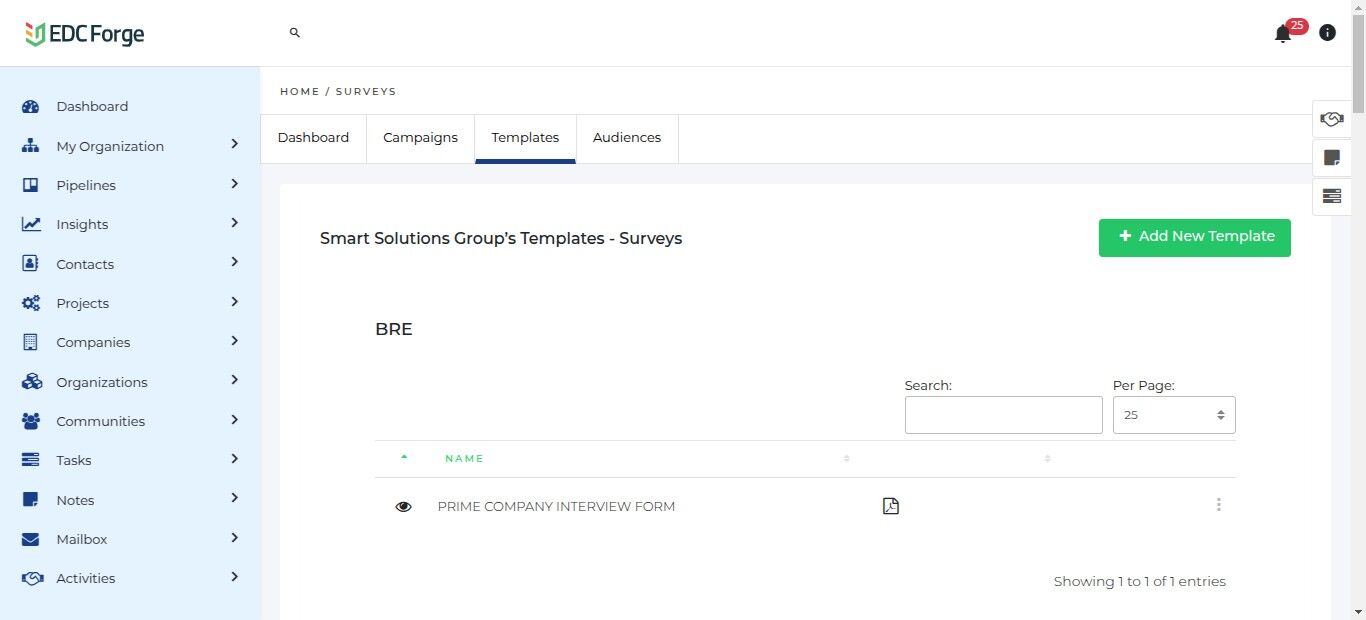
Task: Click the 25 notification badge
Action: click(x=1297, y=26)
